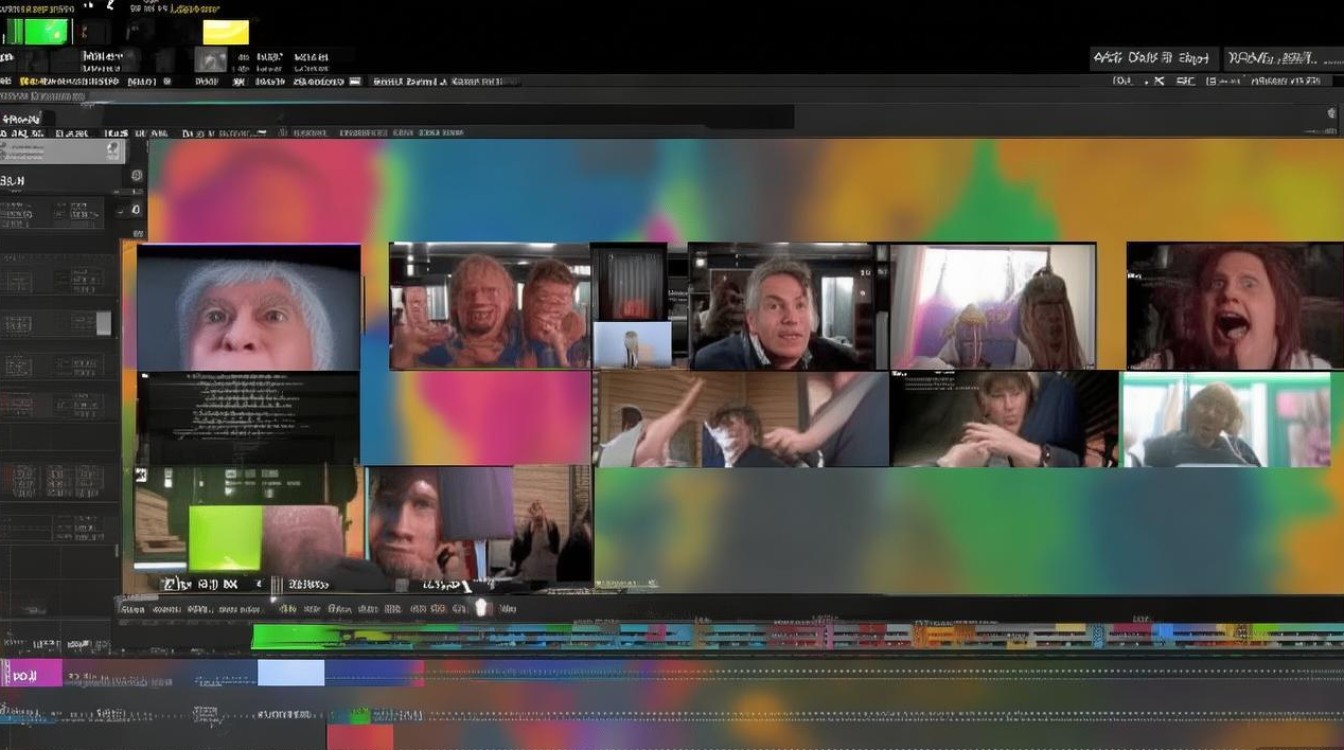Select the red clip on the bottom timeline track
The image size is (1344, 750).
(360, 737)
